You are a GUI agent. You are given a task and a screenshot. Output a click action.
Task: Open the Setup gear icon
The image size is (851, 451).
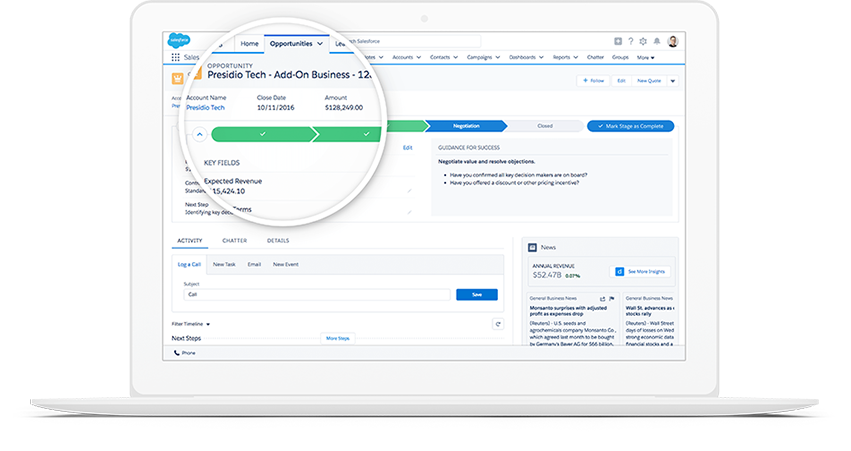(644, 41)
